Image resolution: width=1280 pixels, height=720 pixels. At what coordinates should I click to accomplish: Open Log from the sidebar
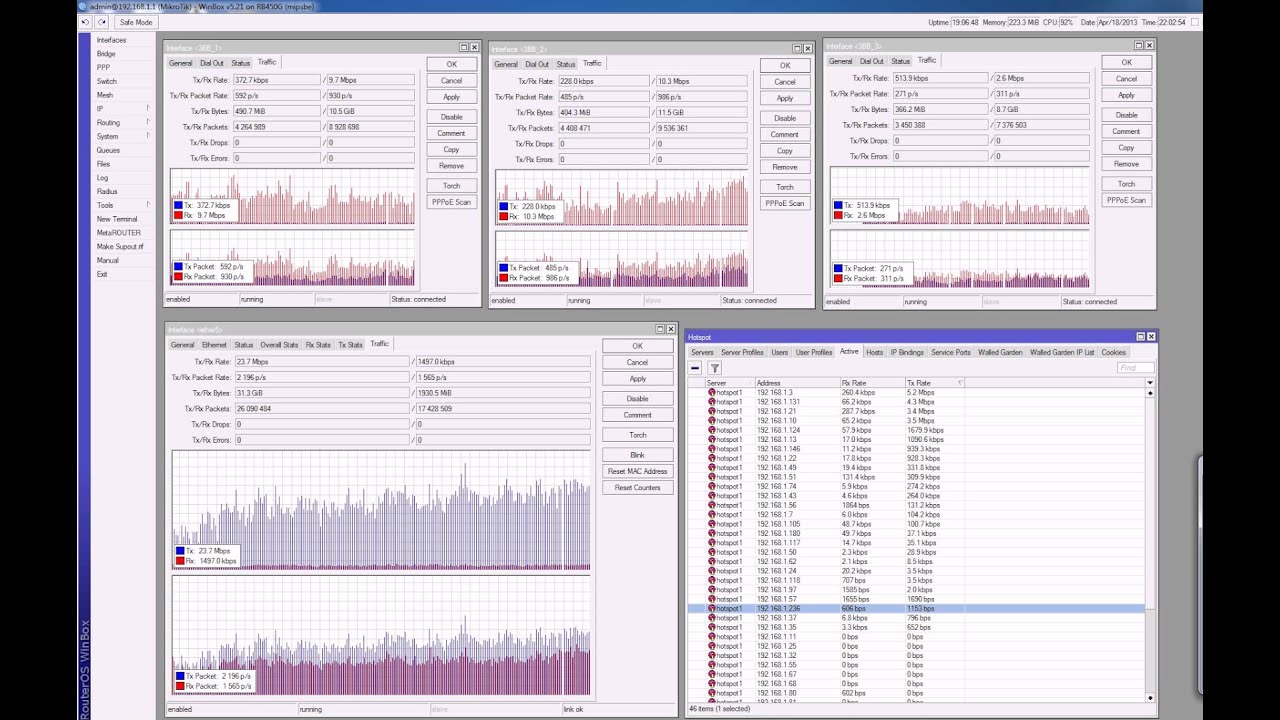(x=102, y=178)
